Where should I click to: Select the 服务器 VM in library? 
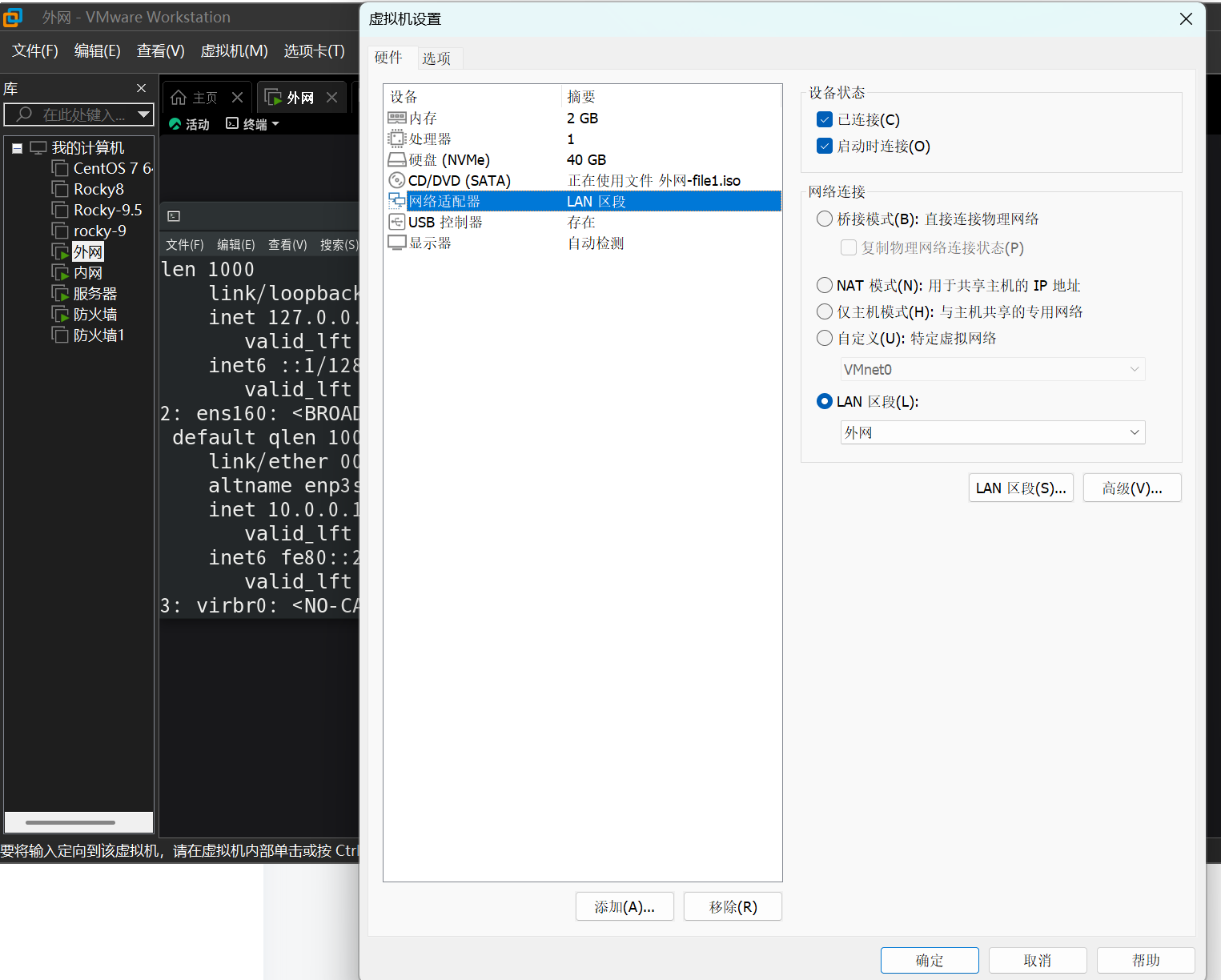click(x=95, y=293)
